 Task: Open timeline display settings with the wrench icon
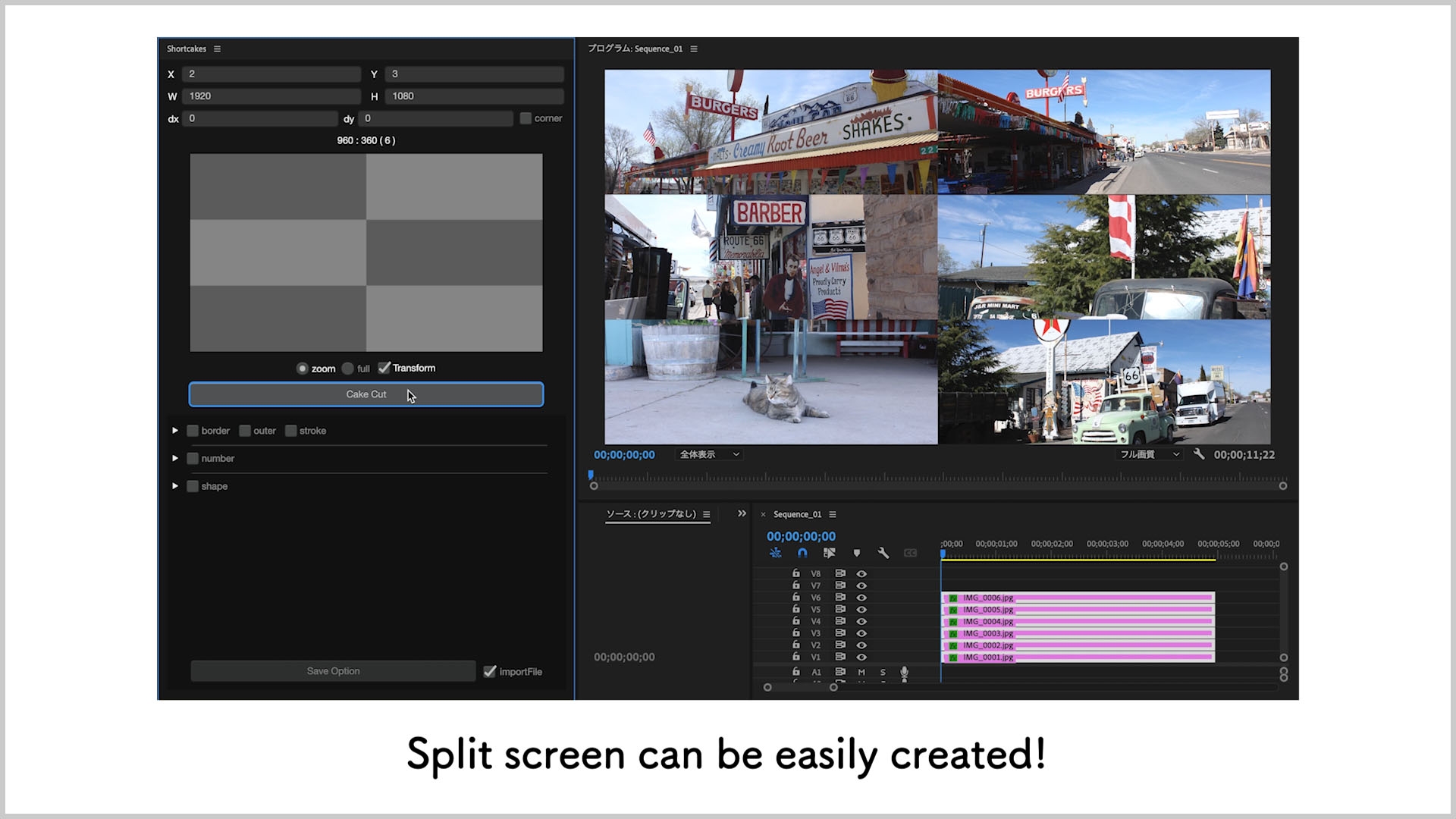(x=884, y=553)
